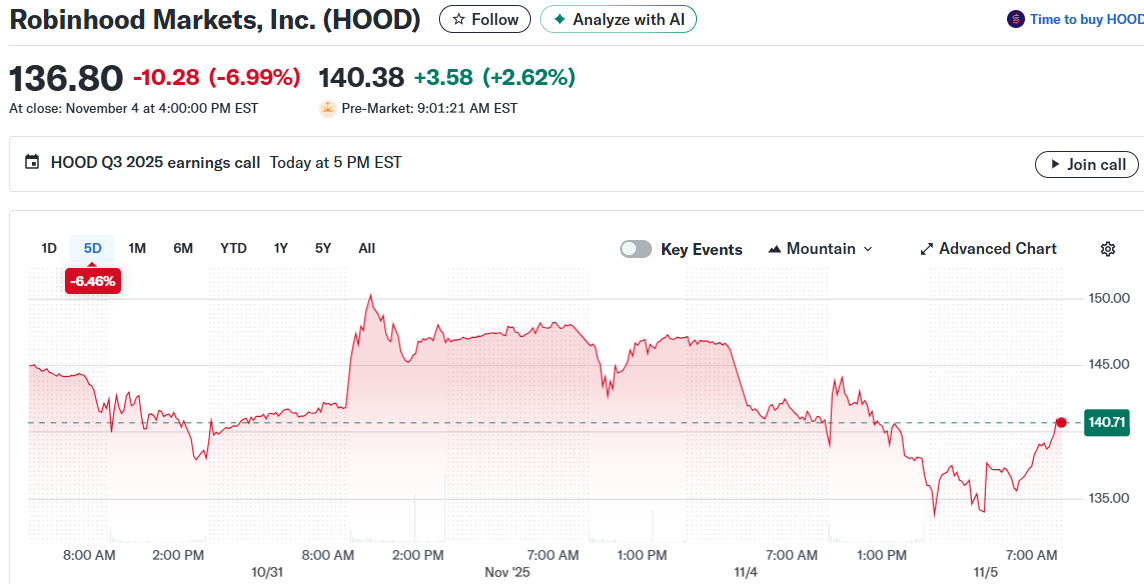Click the calendar icon beside earnings call

(x=32, y=162)
